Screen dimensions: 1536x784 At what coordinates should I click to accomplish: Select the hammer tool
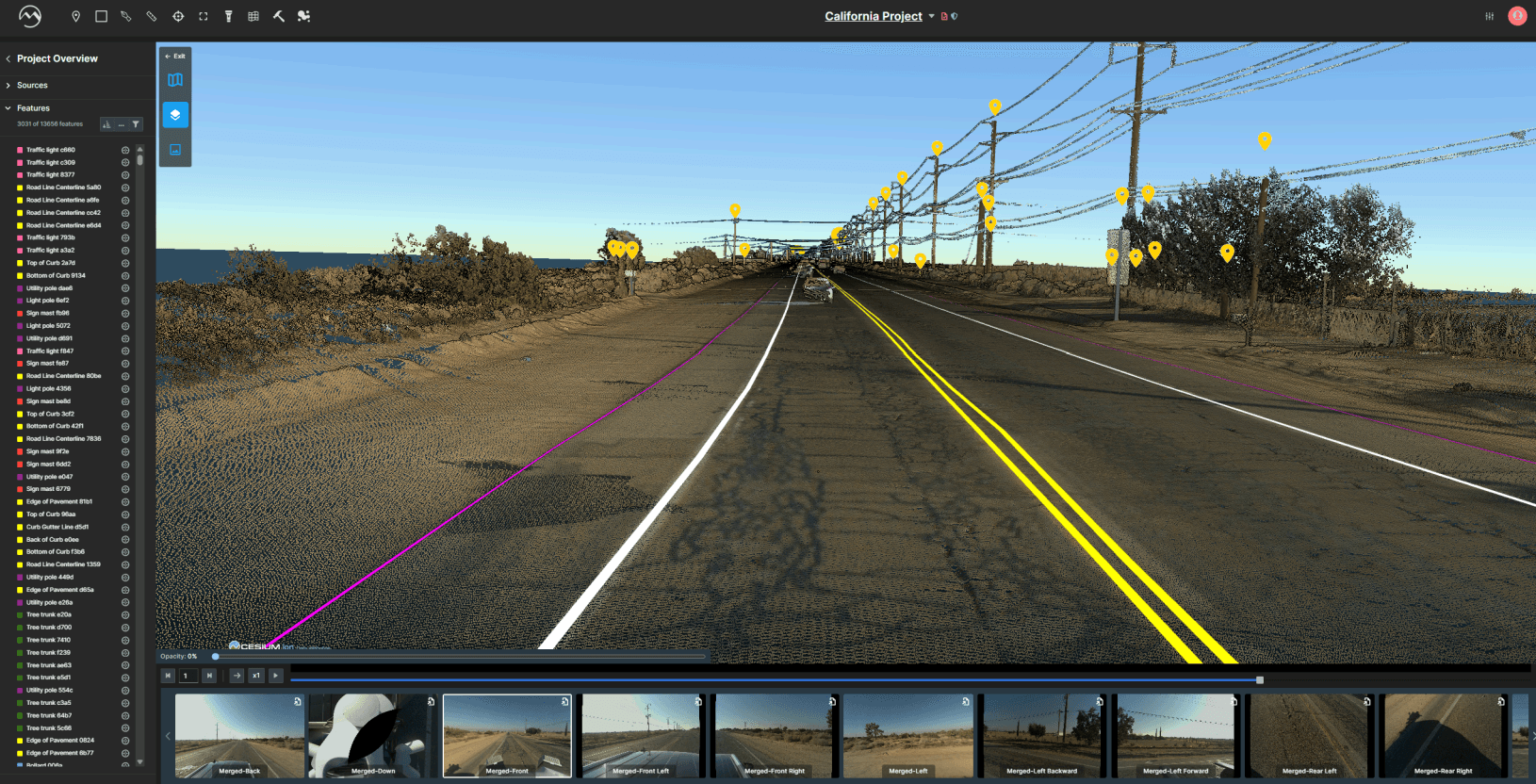pos(279,16)
